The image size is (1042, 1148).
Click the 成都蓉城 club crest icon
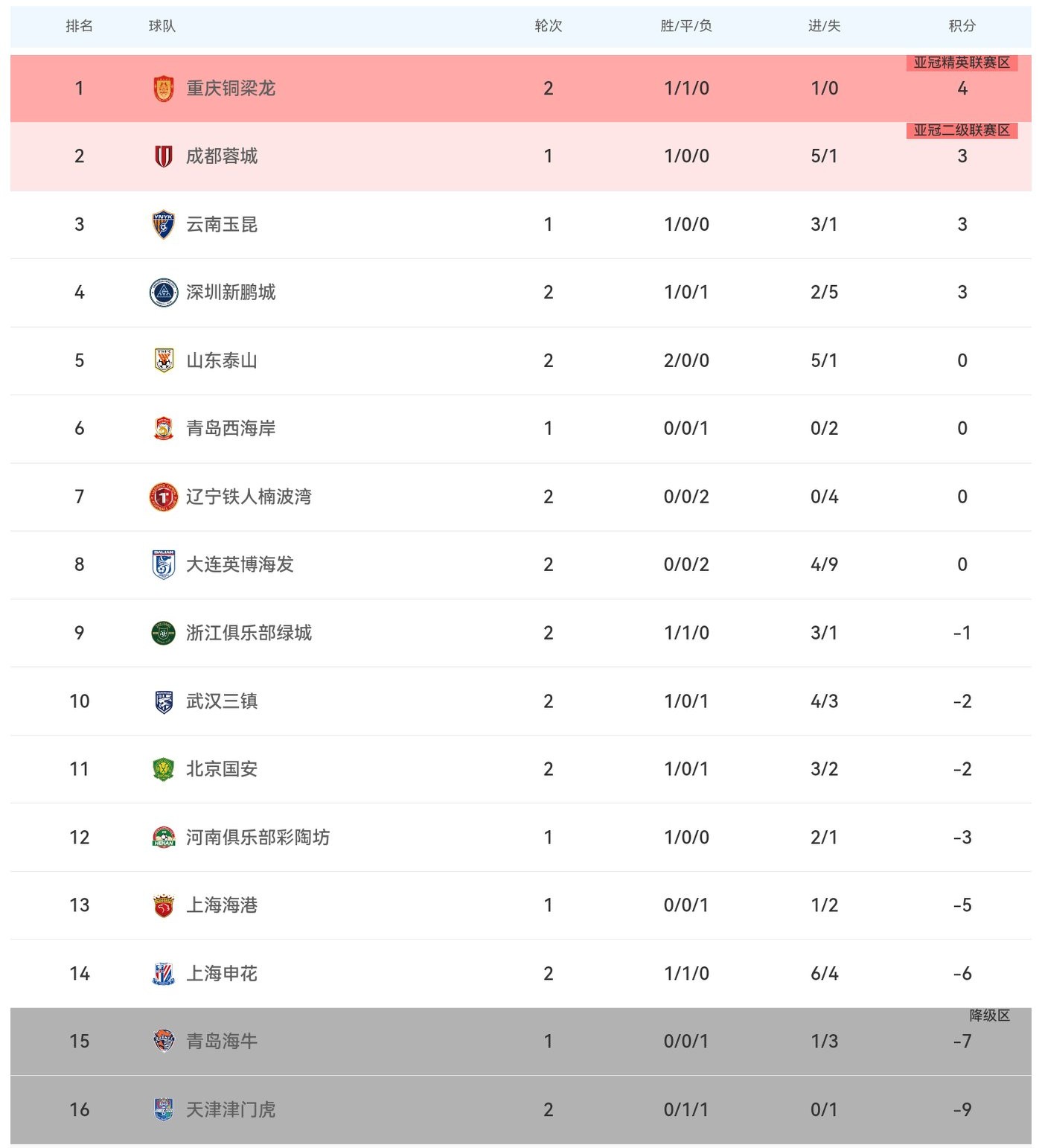pyautogui.click(x=163, y=156)
